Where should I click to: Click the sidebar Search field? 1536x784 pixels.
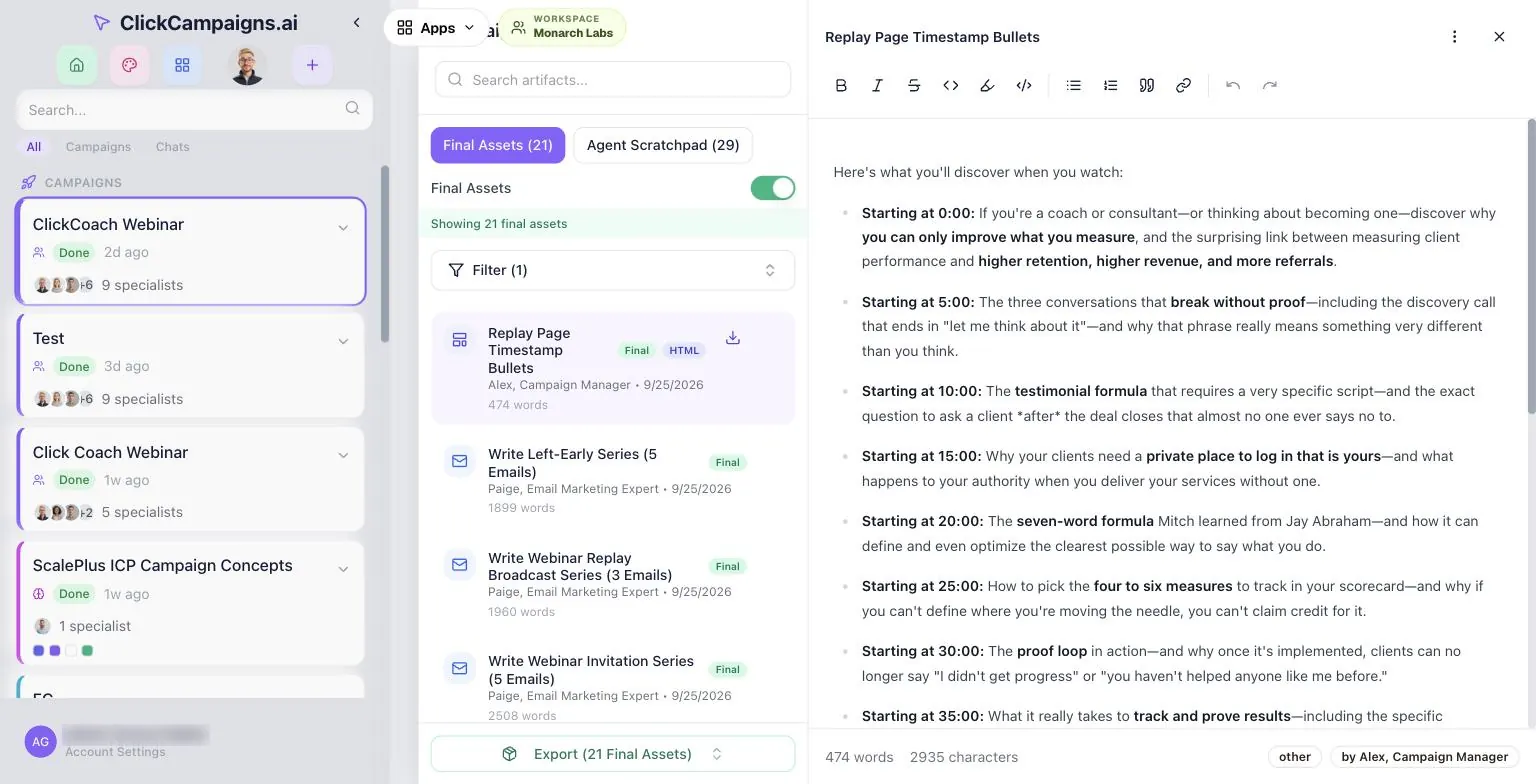click(x=194, y=110)
